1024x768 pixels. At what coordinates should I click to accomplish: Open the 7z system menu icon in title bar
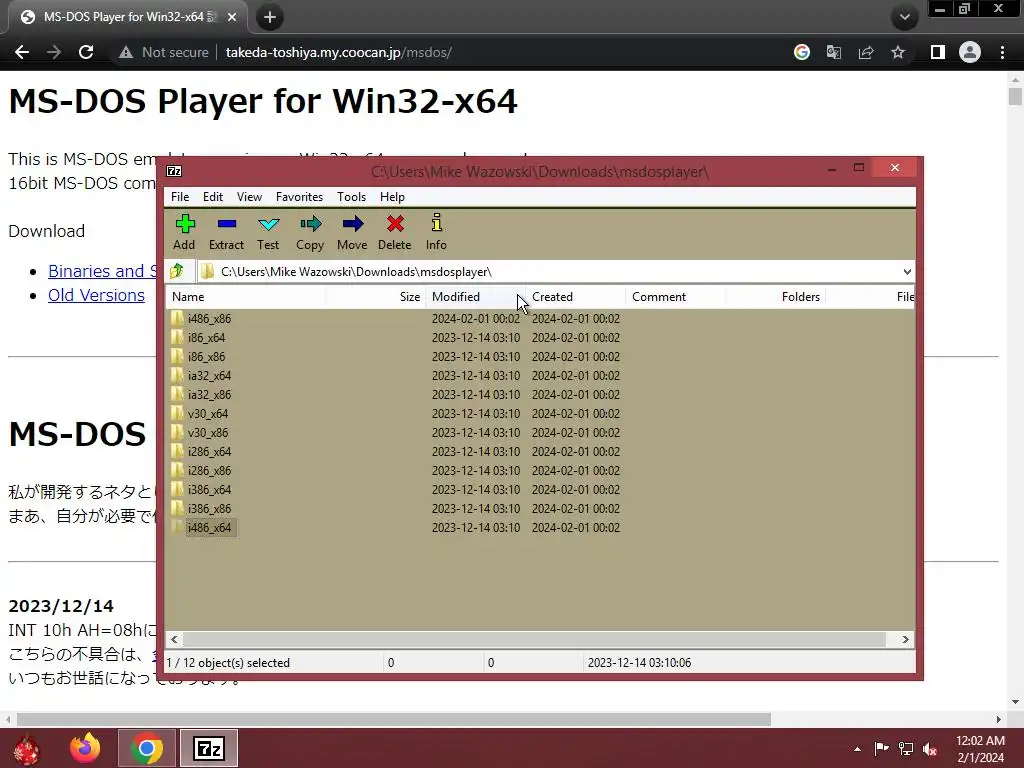pos(174,171)
